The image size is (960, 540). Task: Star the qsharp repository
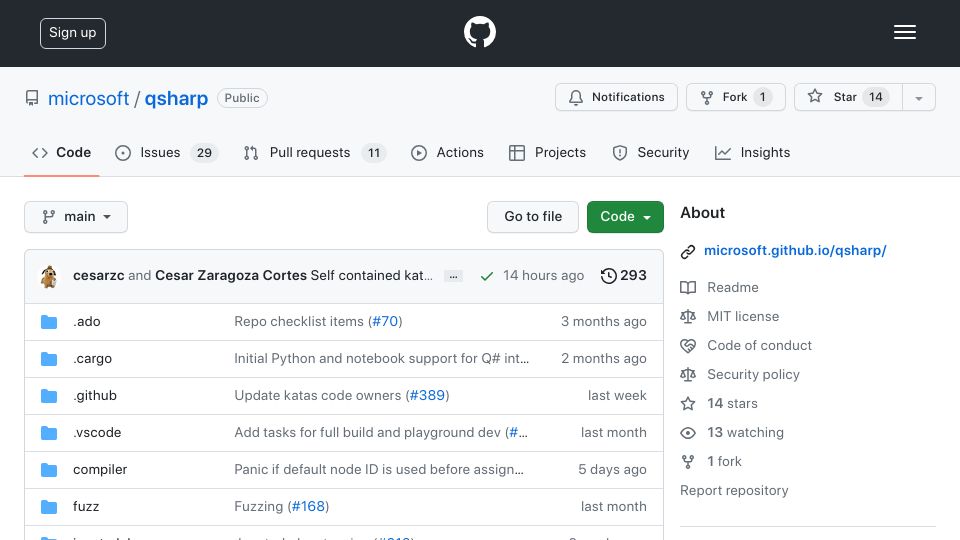(847, 97)
